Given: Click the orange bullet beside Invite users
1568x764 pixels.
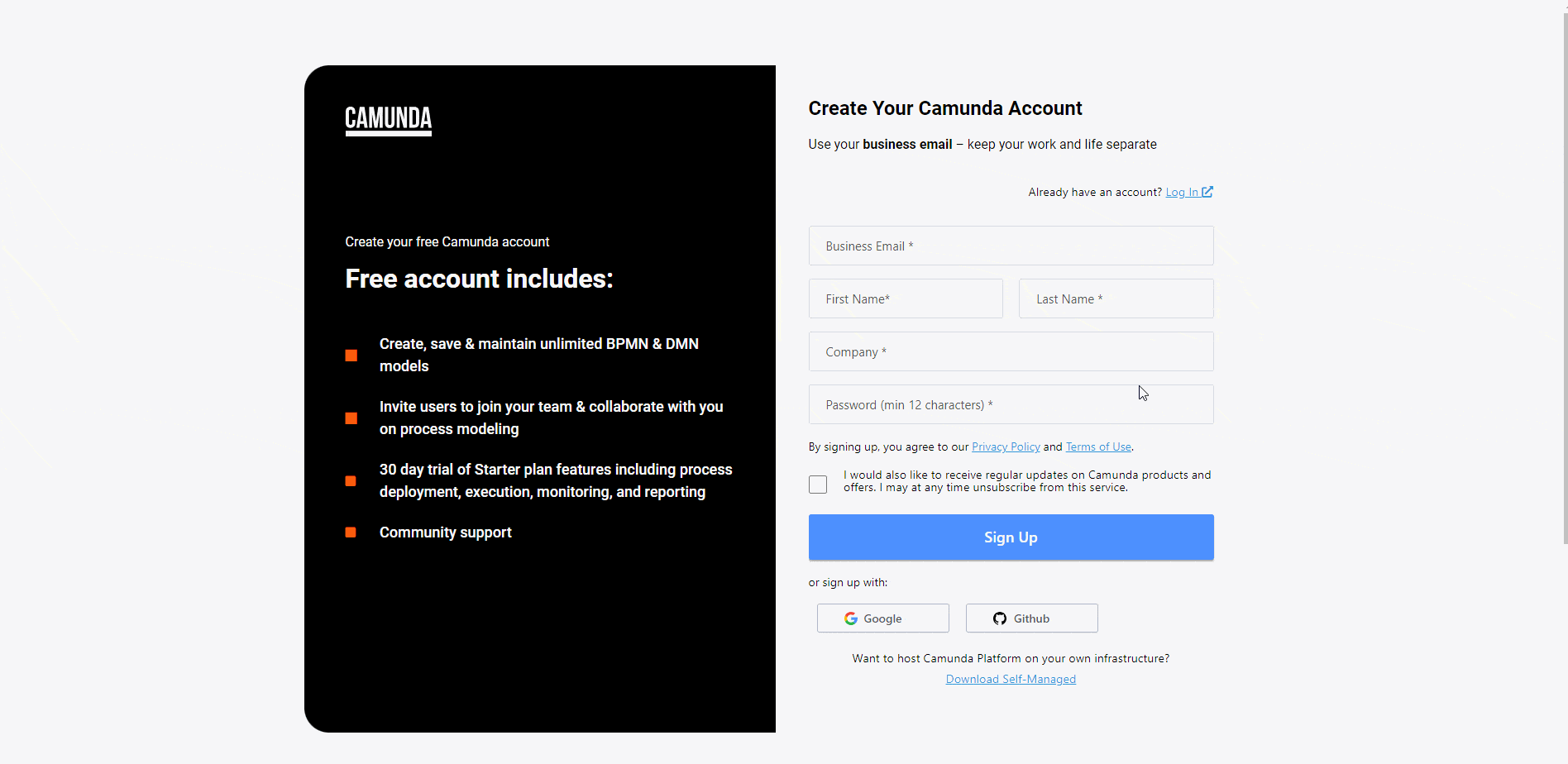Looking at the screenshot, I should click(x=351, y=418).
